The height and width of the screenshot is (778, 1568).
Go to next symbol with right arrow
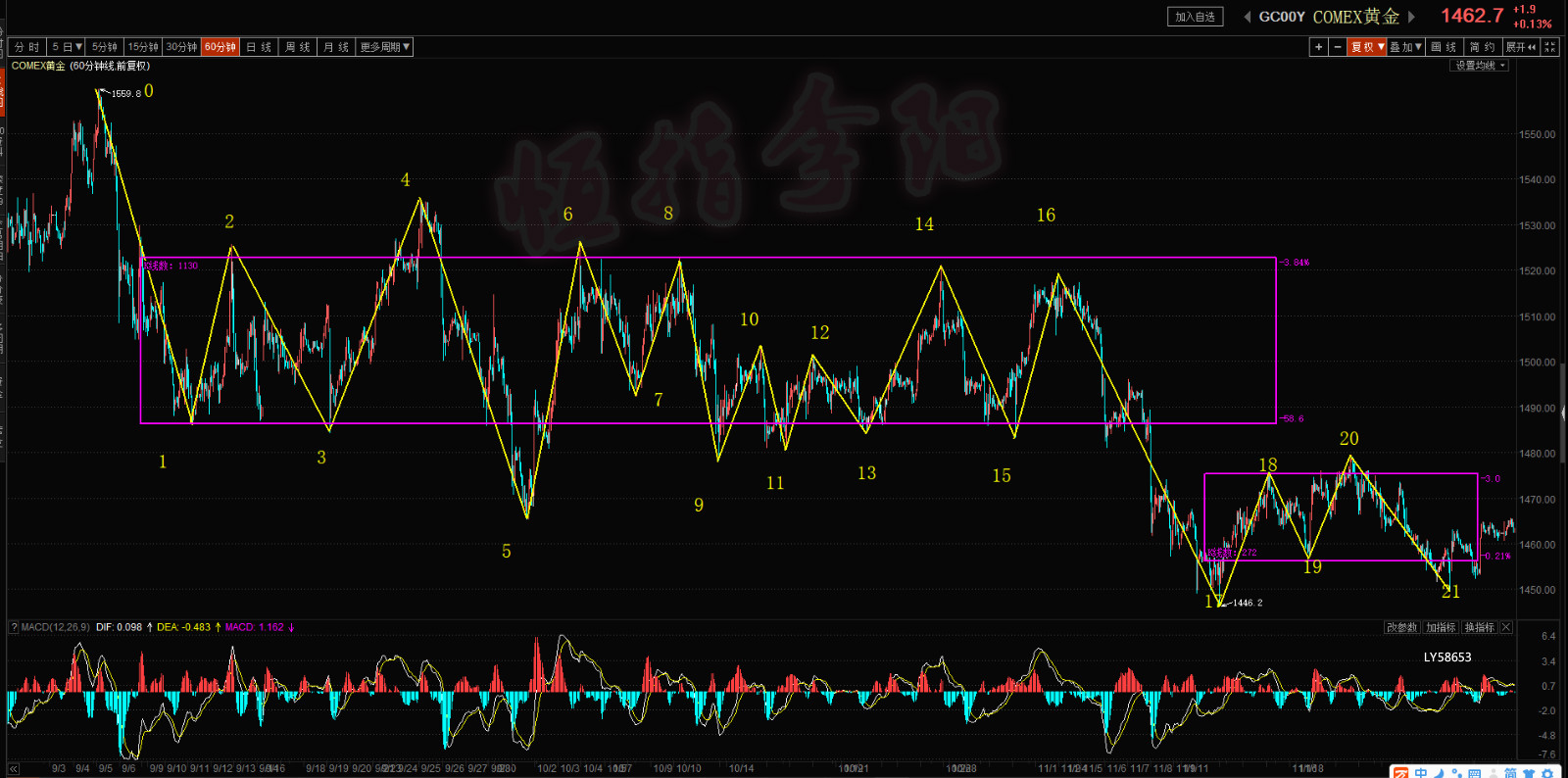(x=1411, y=17)
